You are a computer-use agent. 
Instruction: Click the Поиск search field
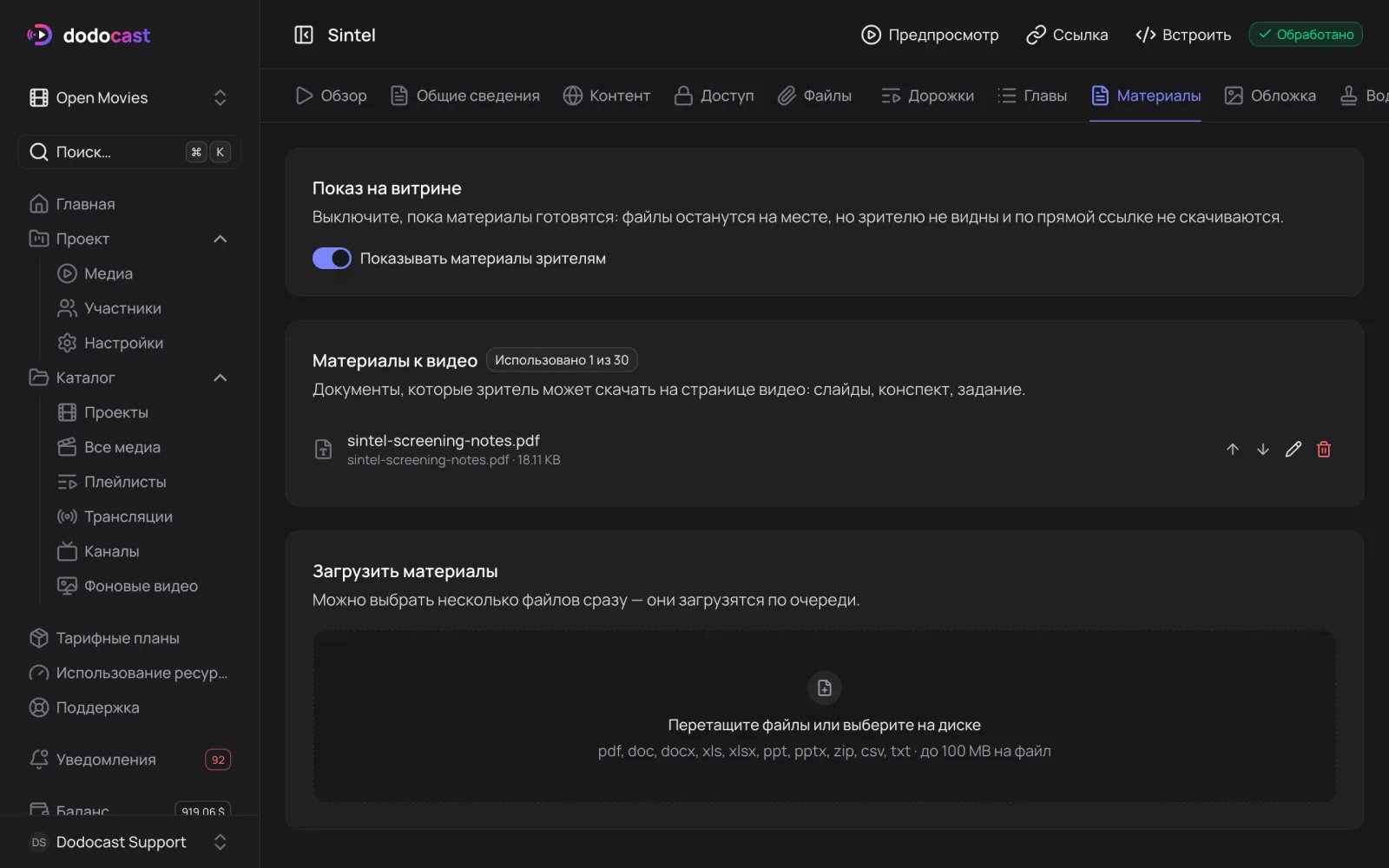coord(129,152)
